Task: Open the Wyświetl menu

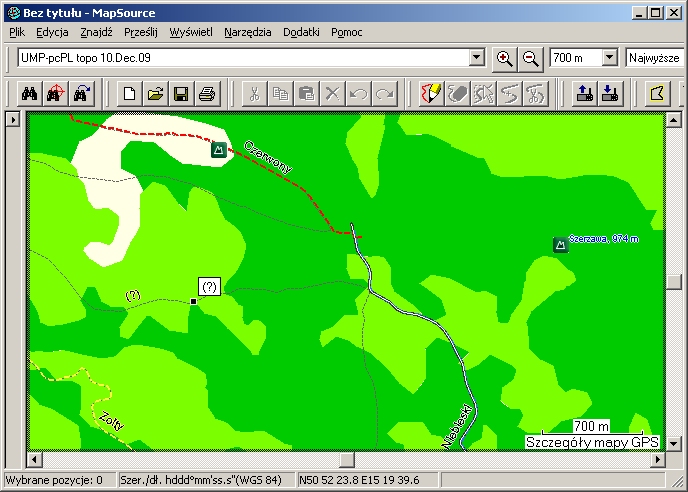Action: click(191, 32)
